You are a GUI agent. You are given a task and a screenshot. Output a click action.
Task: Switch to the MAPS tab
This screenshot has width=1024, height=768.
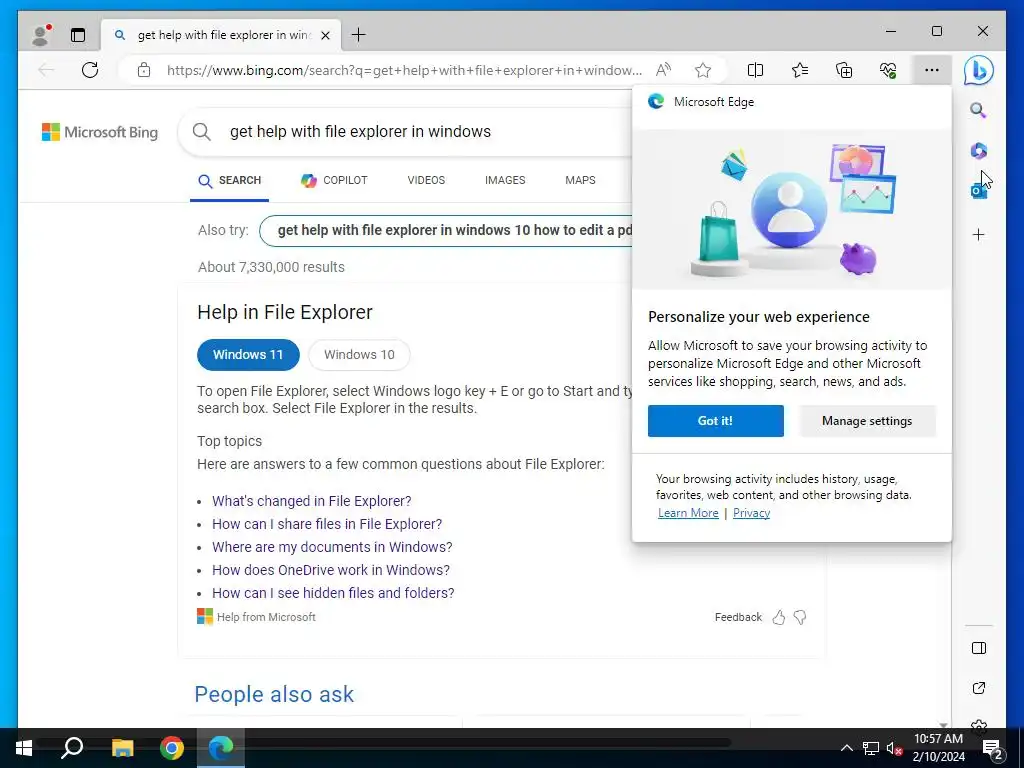click(x=580, y=180)
